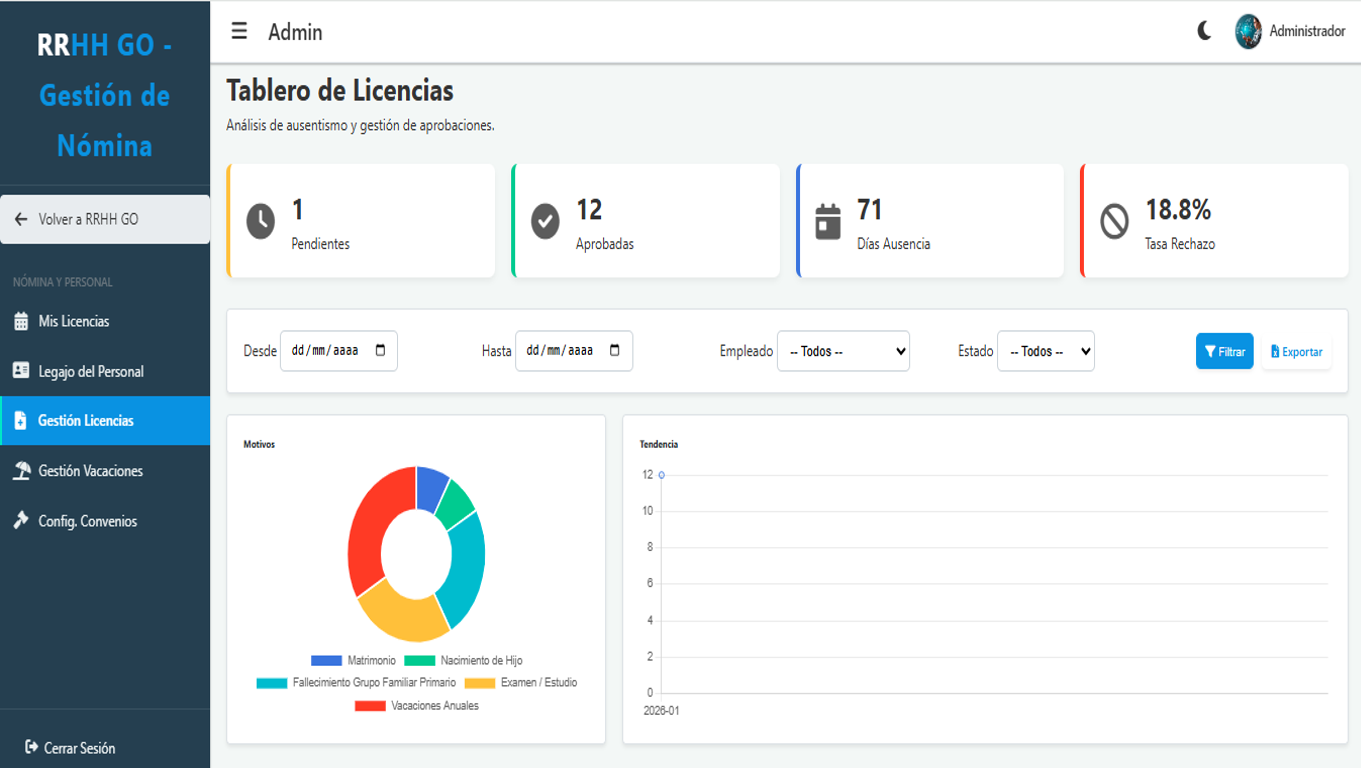Toggle dark mode moon icon
This screenshot has height=768, width=1361.
tap(1204, 31)
